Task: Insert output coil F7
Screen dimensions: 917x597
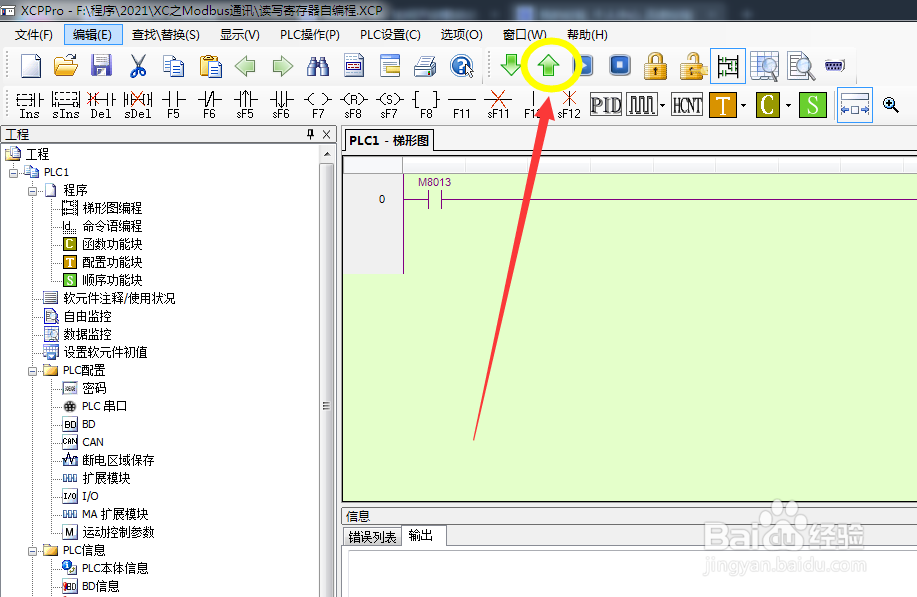Action: [x=318, y=105]
